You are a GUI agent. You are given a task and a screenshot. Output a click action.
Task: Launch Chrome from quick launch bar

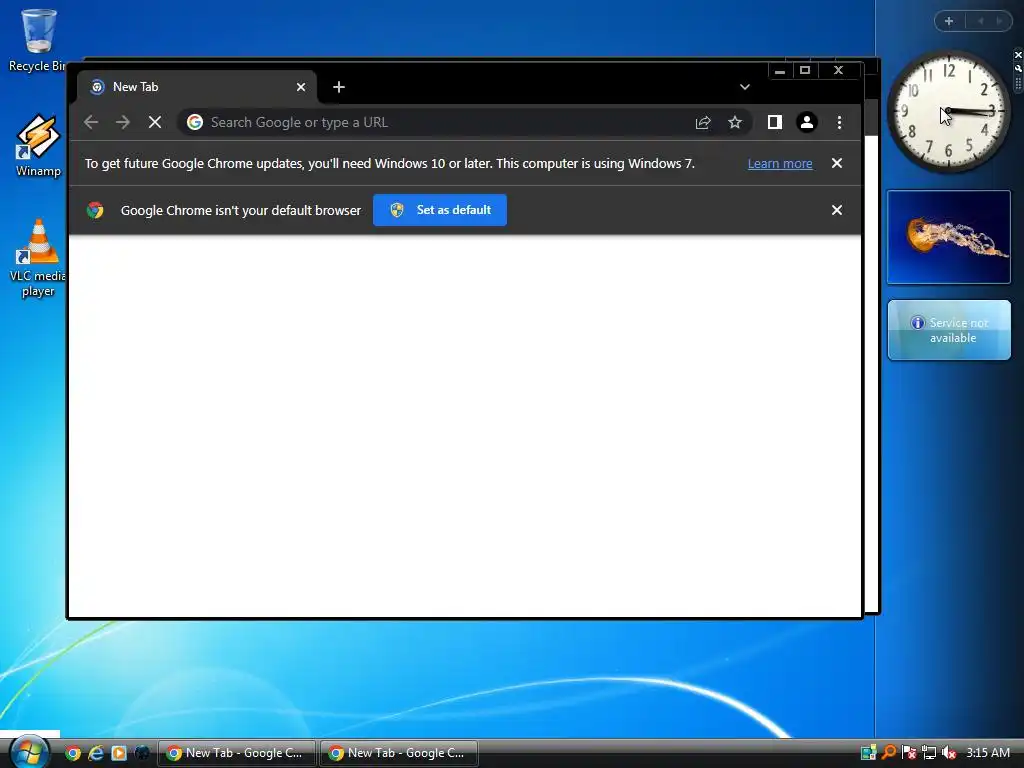pos(73,753)
